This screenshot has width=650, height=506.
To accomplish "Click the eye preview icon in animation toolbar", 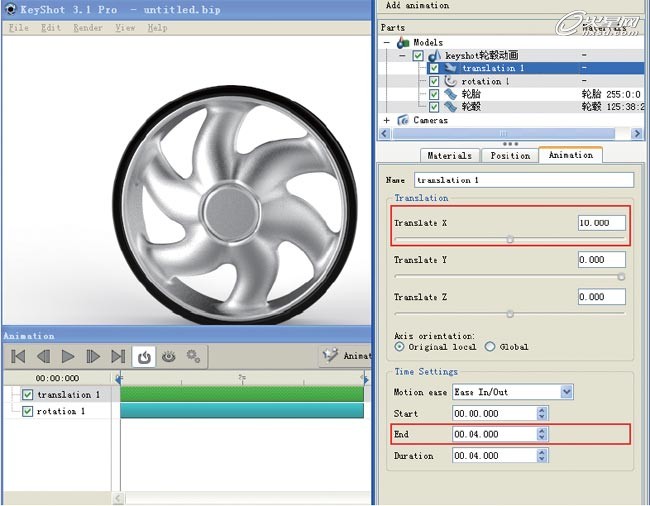I will 168,356.
